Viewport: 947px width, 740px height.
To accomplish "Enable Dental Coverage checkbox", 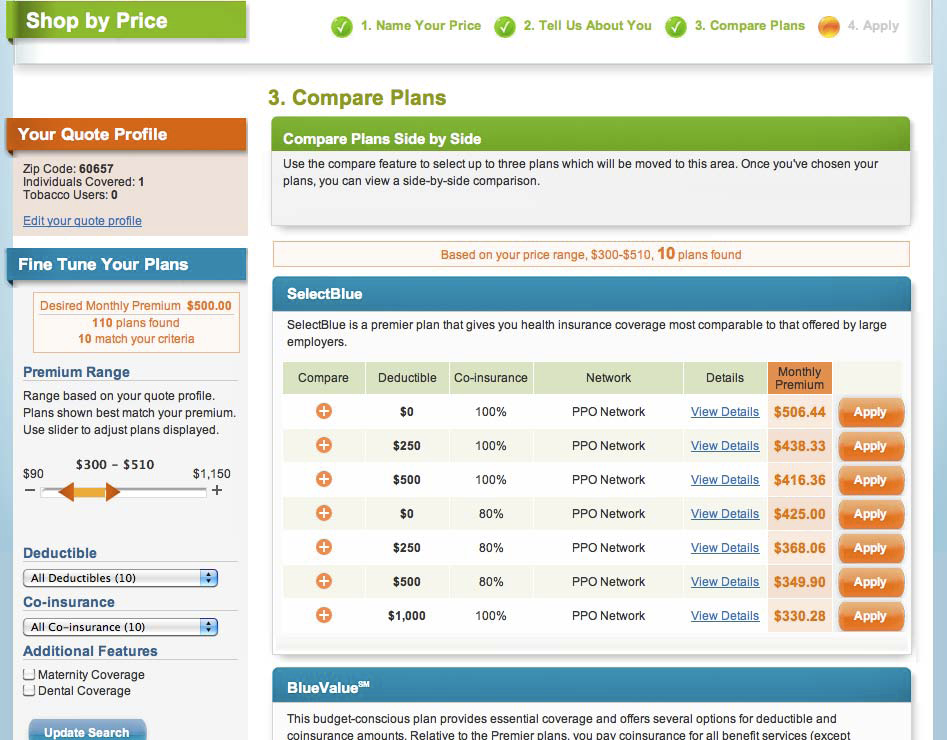I will tap(28, 690).
